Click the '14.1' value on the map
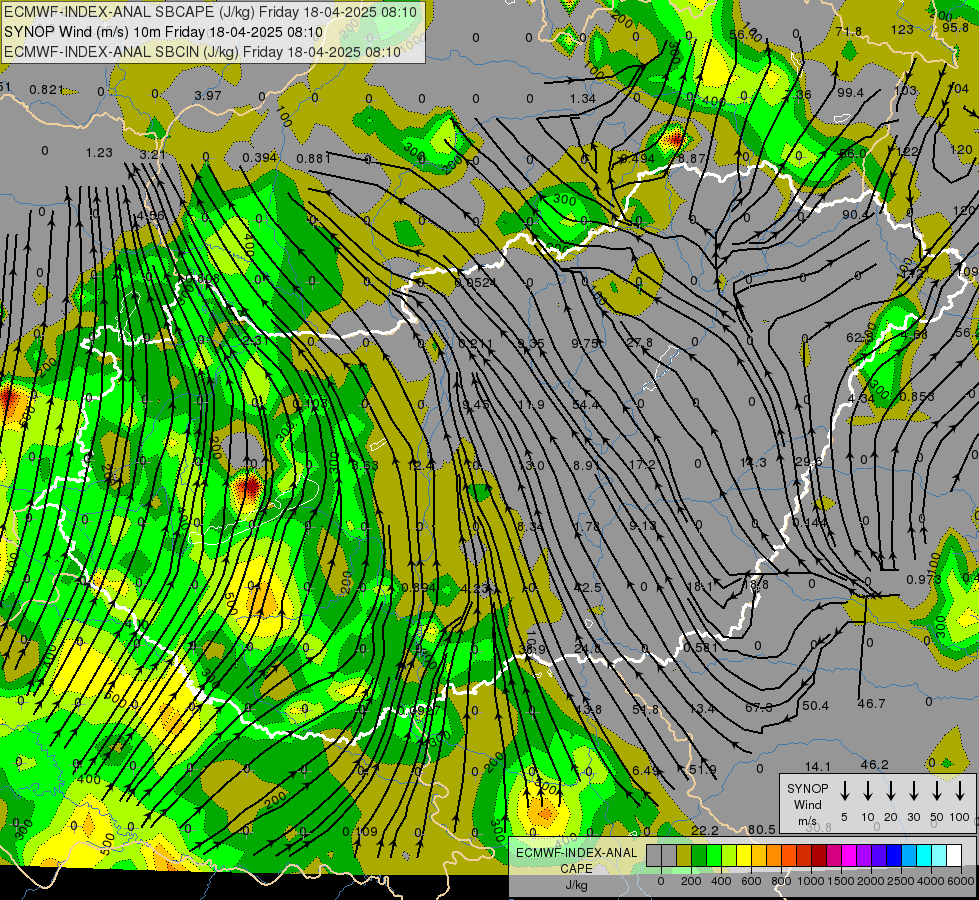The width and height of the screenshot is (979, 900). coord(818,766)
